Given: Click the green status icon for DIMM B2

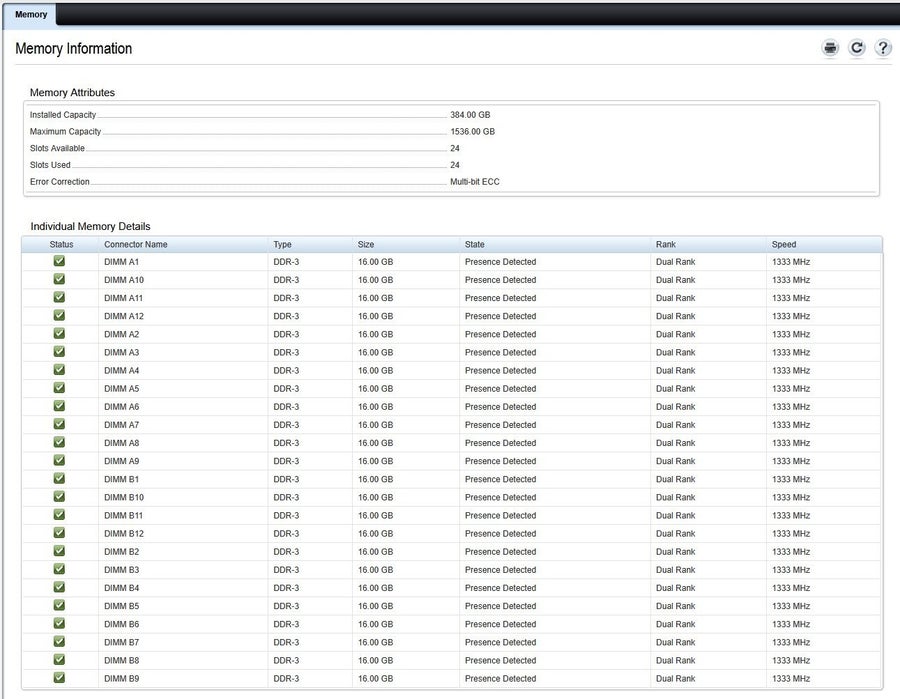Looking at the screenshot, I should point(59,551).
